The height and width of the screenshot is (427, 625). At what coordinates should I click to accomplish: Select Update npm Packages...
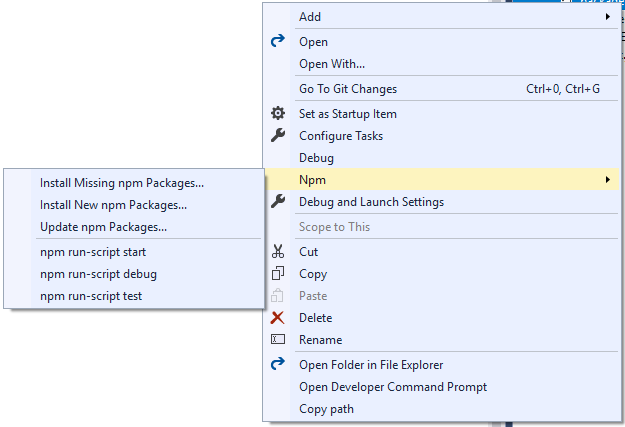pyautogui.click(x=134, y=227)
